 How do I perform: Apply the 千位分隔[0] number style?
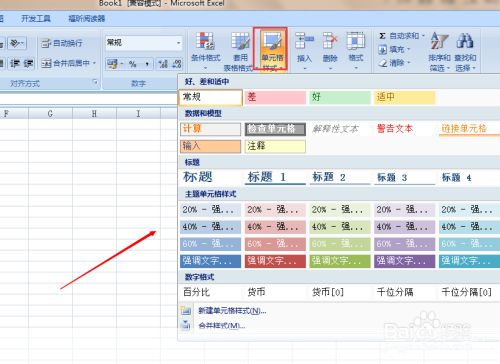point(469,293)
